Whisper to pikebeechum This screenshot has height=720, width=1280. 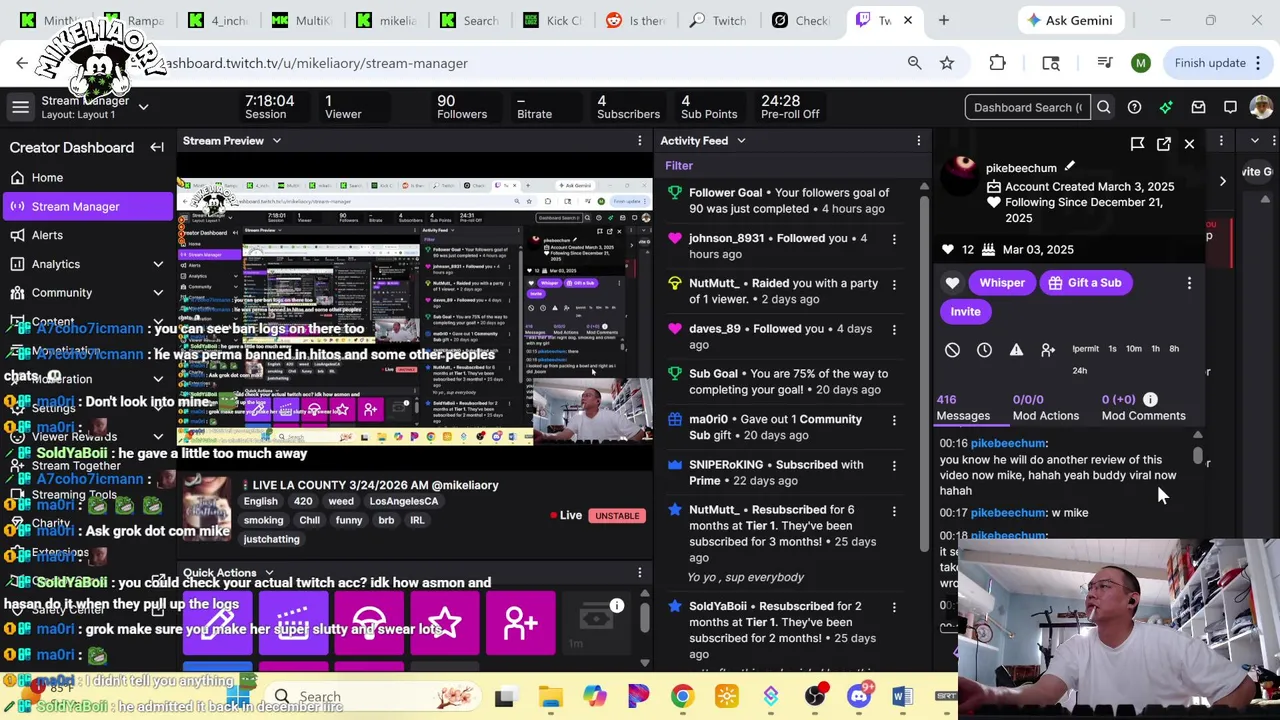(1002, 283)
